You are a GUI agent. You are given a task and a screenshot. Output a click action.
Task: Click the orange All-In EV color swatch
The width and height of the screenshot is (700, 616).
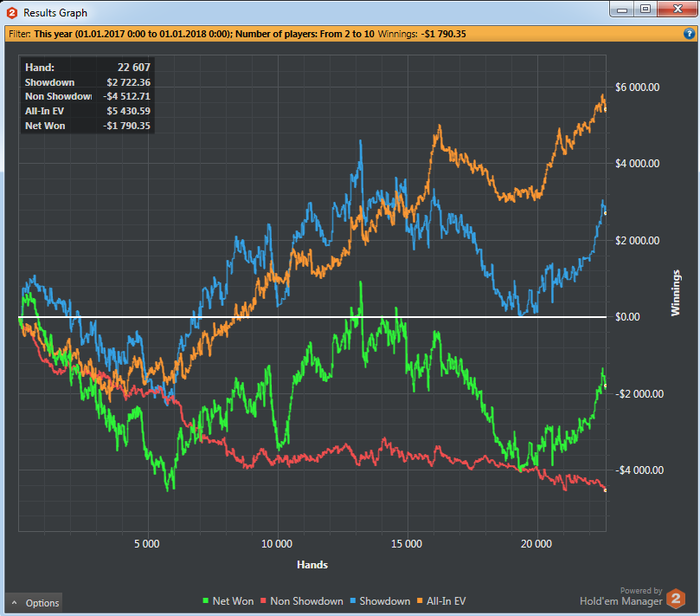pyautogui.click(x=419, y=601)
